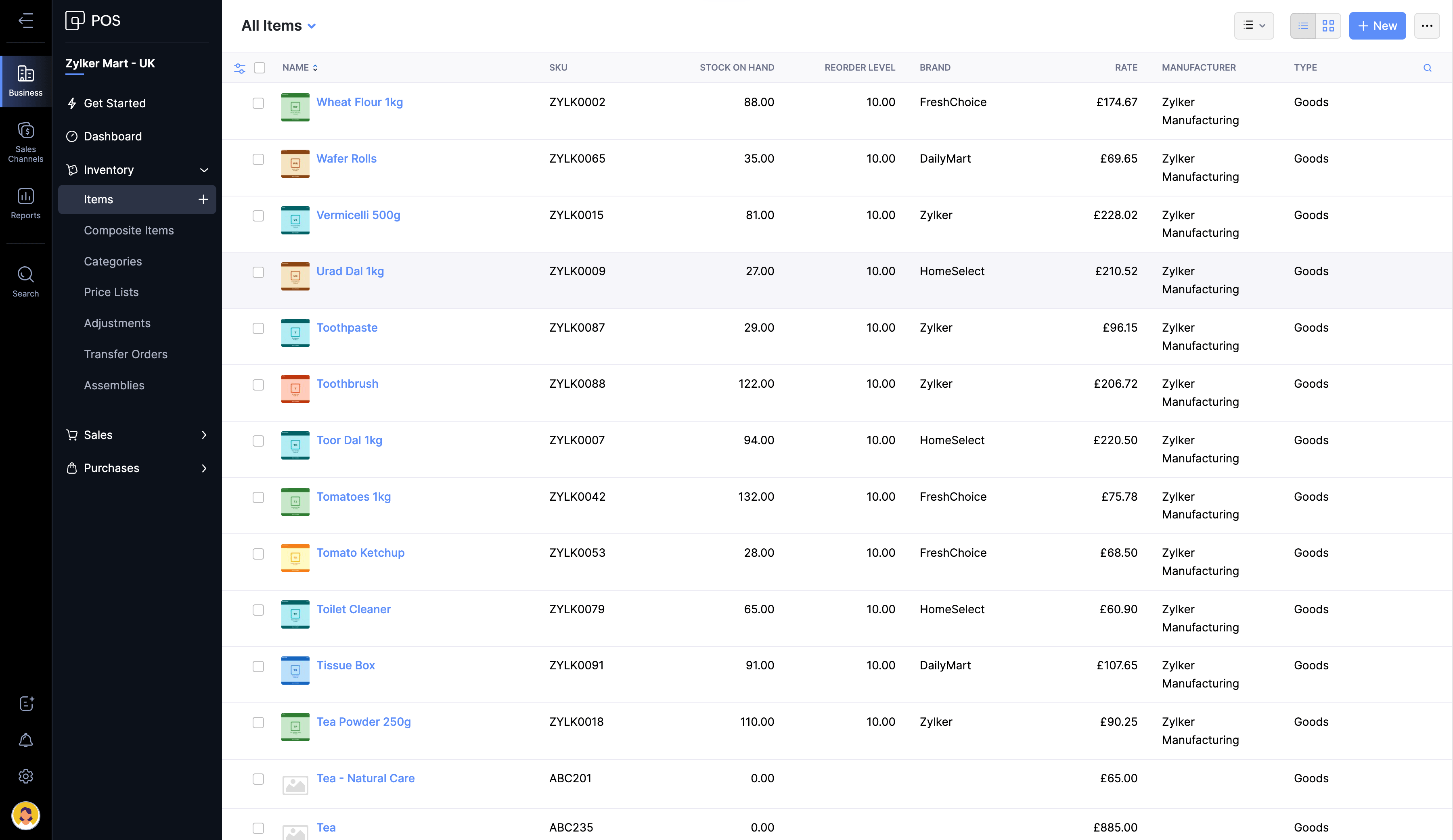Click the column search magnifier icon
1453x840 pixels.
(x=1427, y=68)
